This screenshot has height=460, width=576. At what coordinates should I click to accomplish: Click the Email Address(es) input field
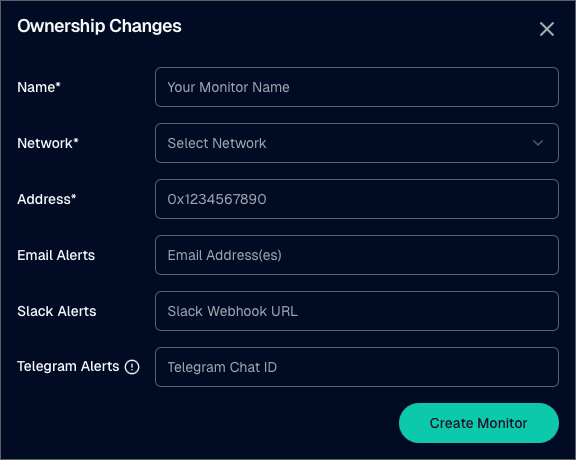(x=357, y=255)
